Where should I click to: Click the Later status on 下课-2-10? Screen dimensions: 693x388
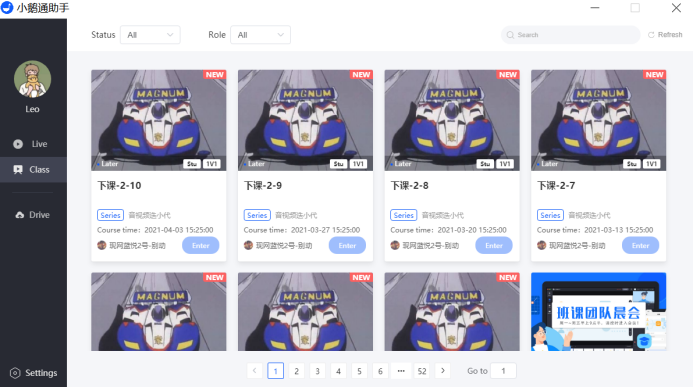click(107, 164)
